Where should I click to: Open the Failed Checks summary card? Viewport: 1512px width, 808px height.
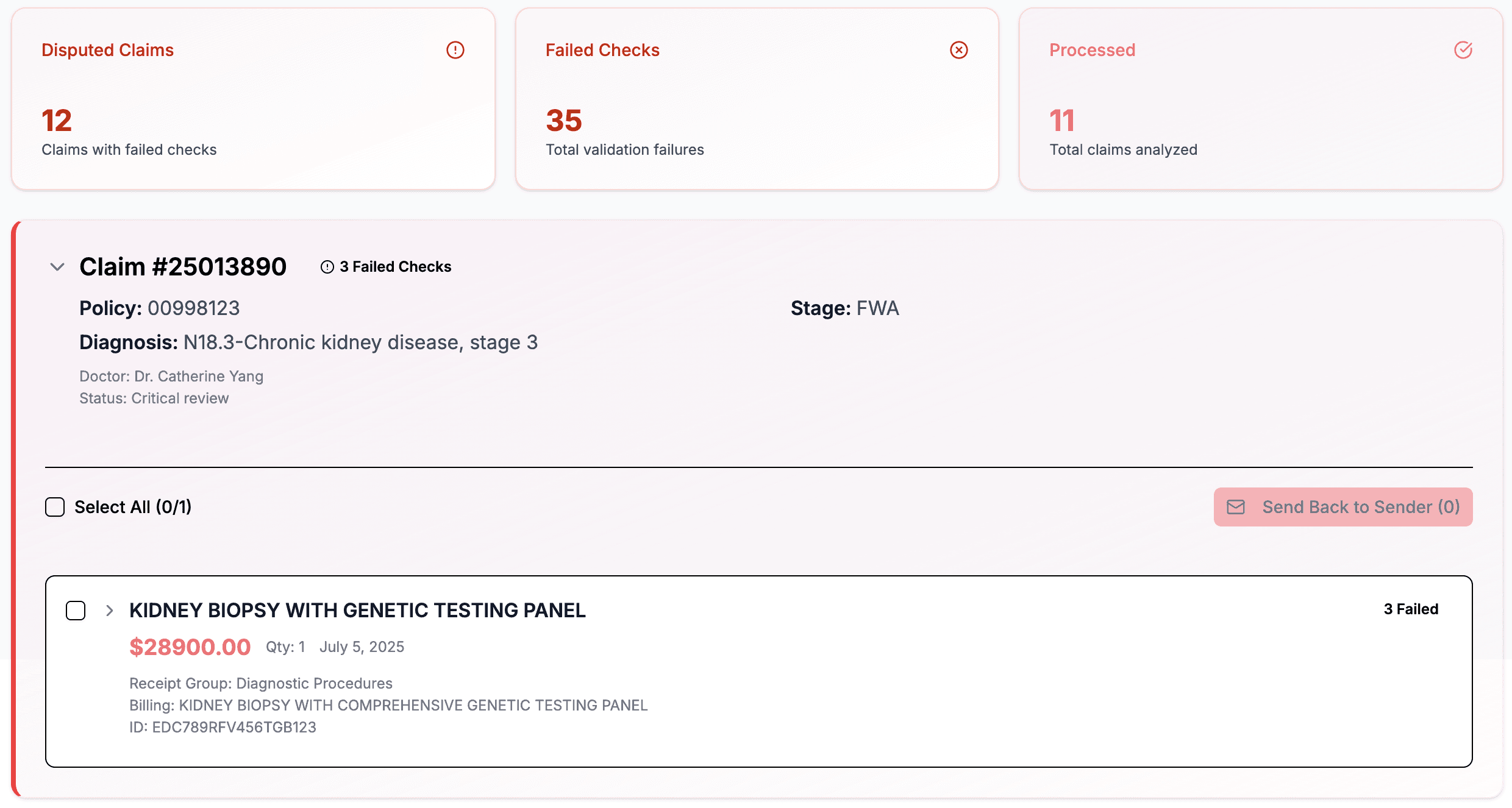click(x=757, y=99)
